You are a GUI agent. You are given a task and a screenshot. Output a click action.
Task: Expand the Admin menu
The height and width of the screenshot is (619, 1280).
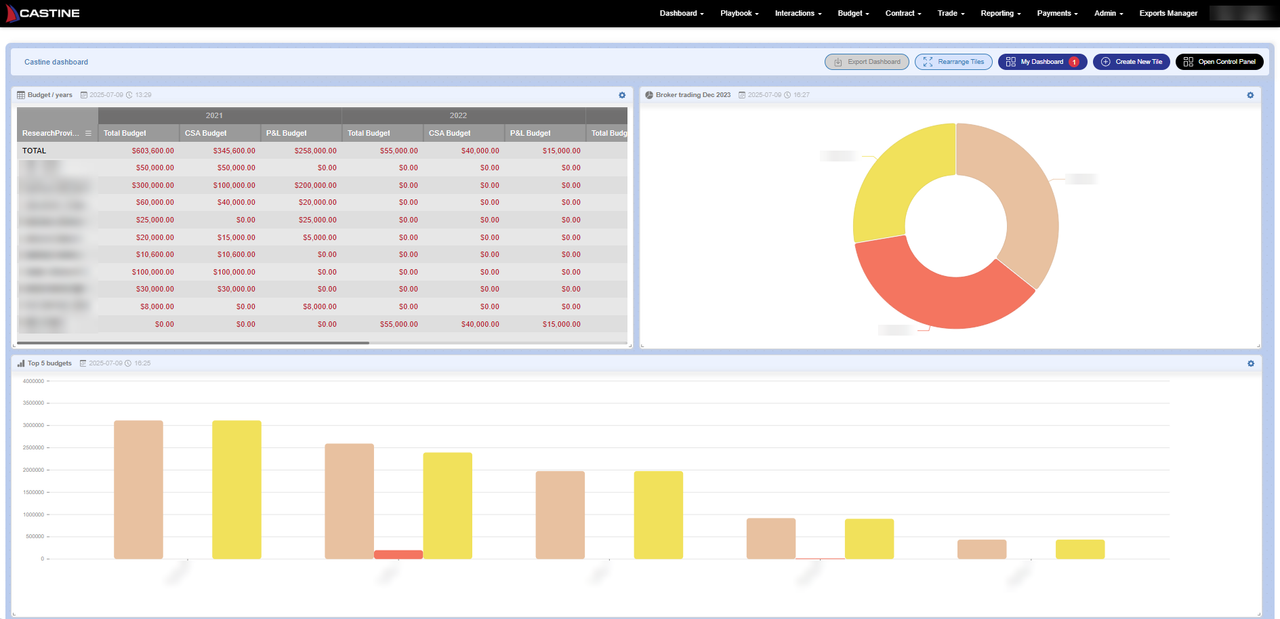1108,13
